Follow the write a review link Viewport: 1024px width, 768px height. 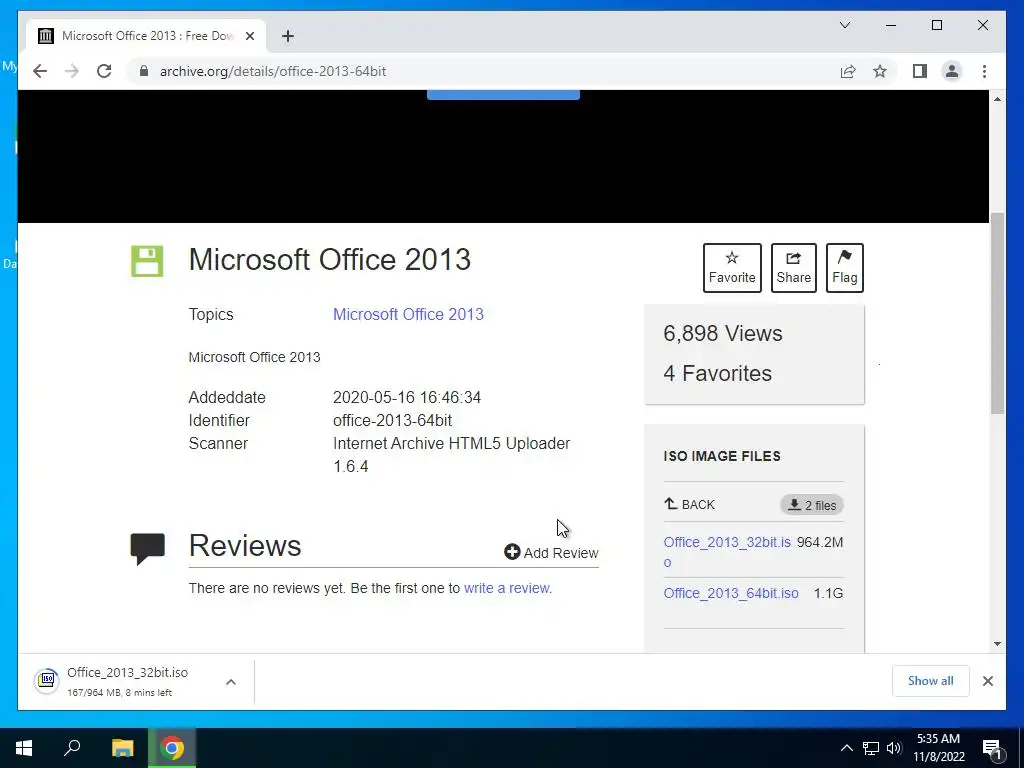(x=507, y=588)
